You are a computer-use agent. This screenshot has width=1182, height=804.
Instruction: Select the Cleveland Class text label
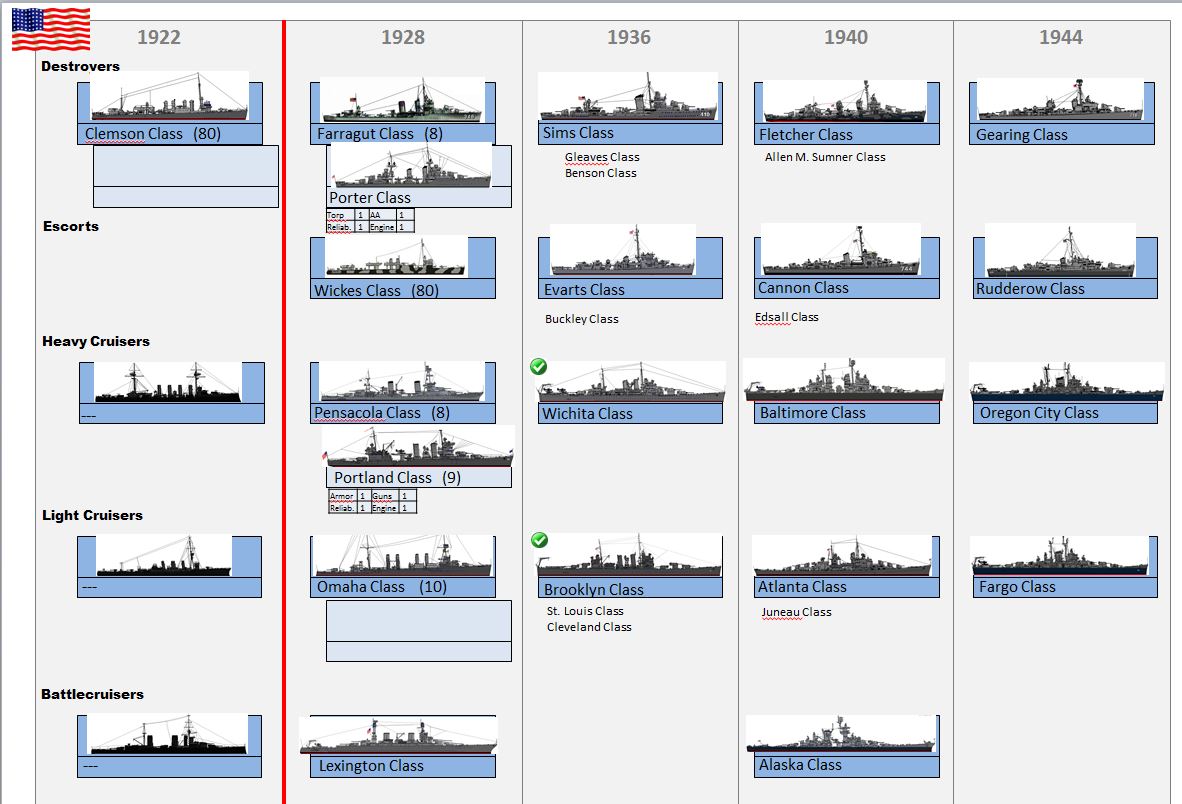[589, 627]
